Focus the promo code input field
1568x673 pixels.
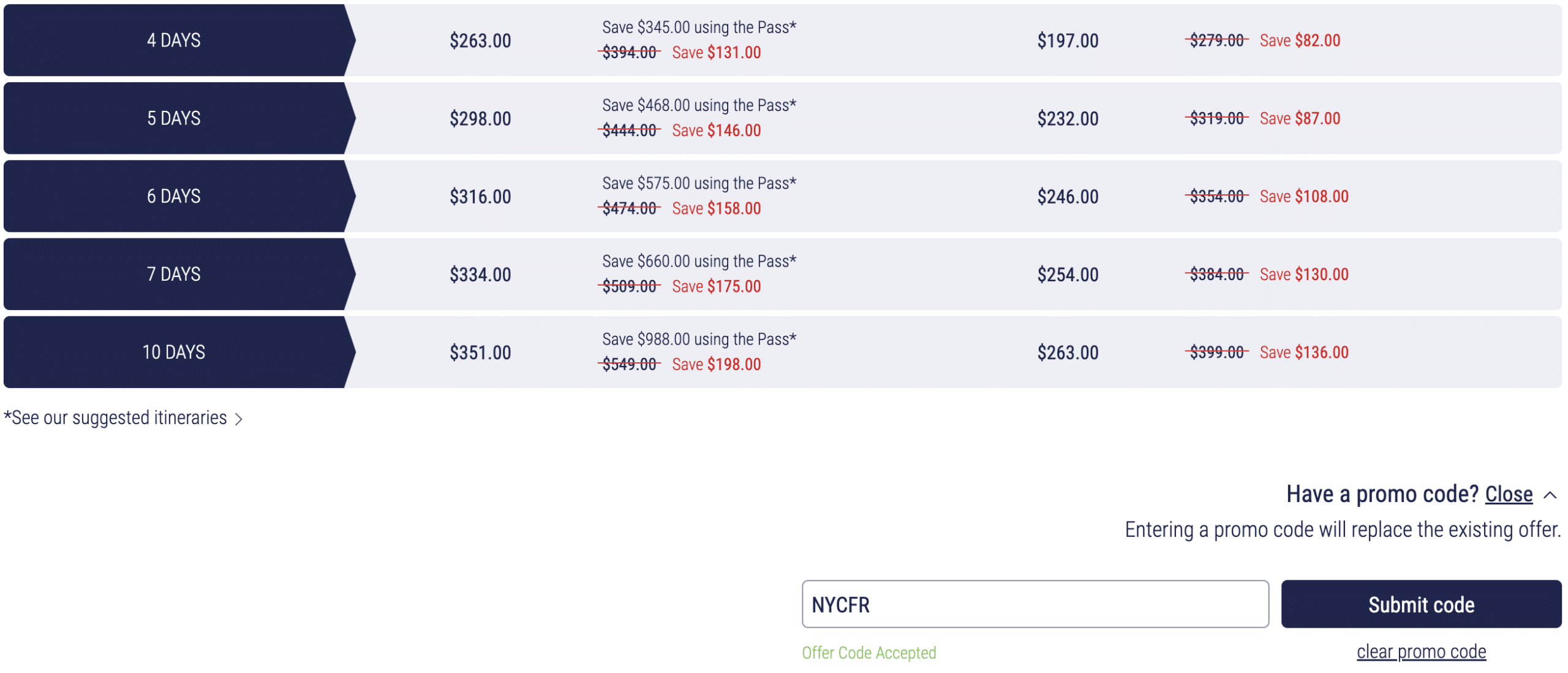[x=1035, y=604]
